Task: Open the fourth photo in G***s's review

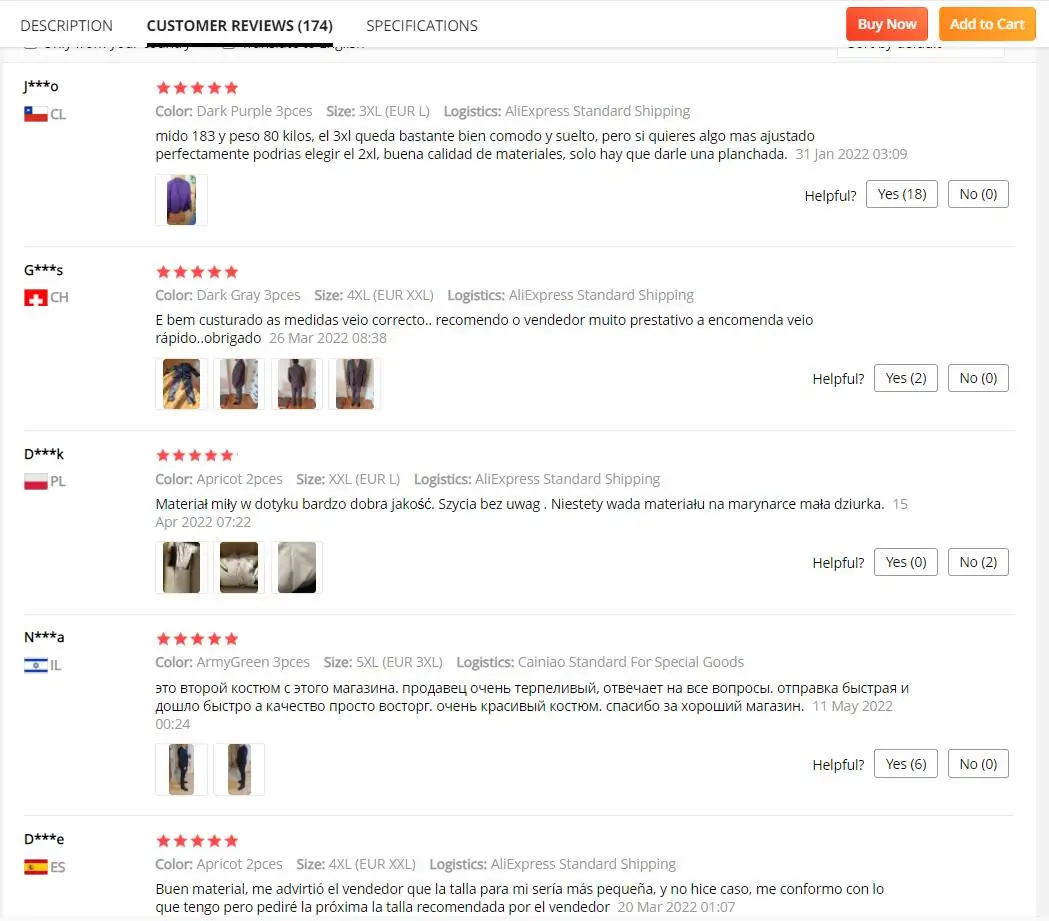Action: [x=355, y=384]
